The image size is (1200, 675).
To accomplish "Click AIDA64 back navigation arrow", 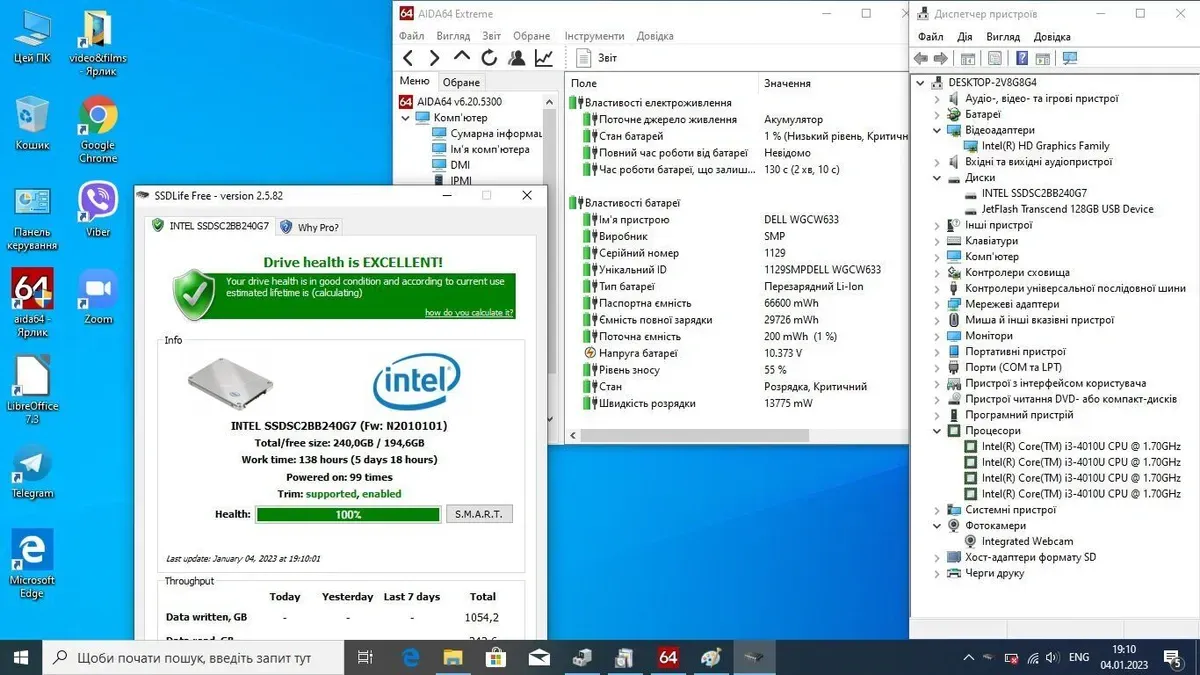I will [x=408, y=58].
